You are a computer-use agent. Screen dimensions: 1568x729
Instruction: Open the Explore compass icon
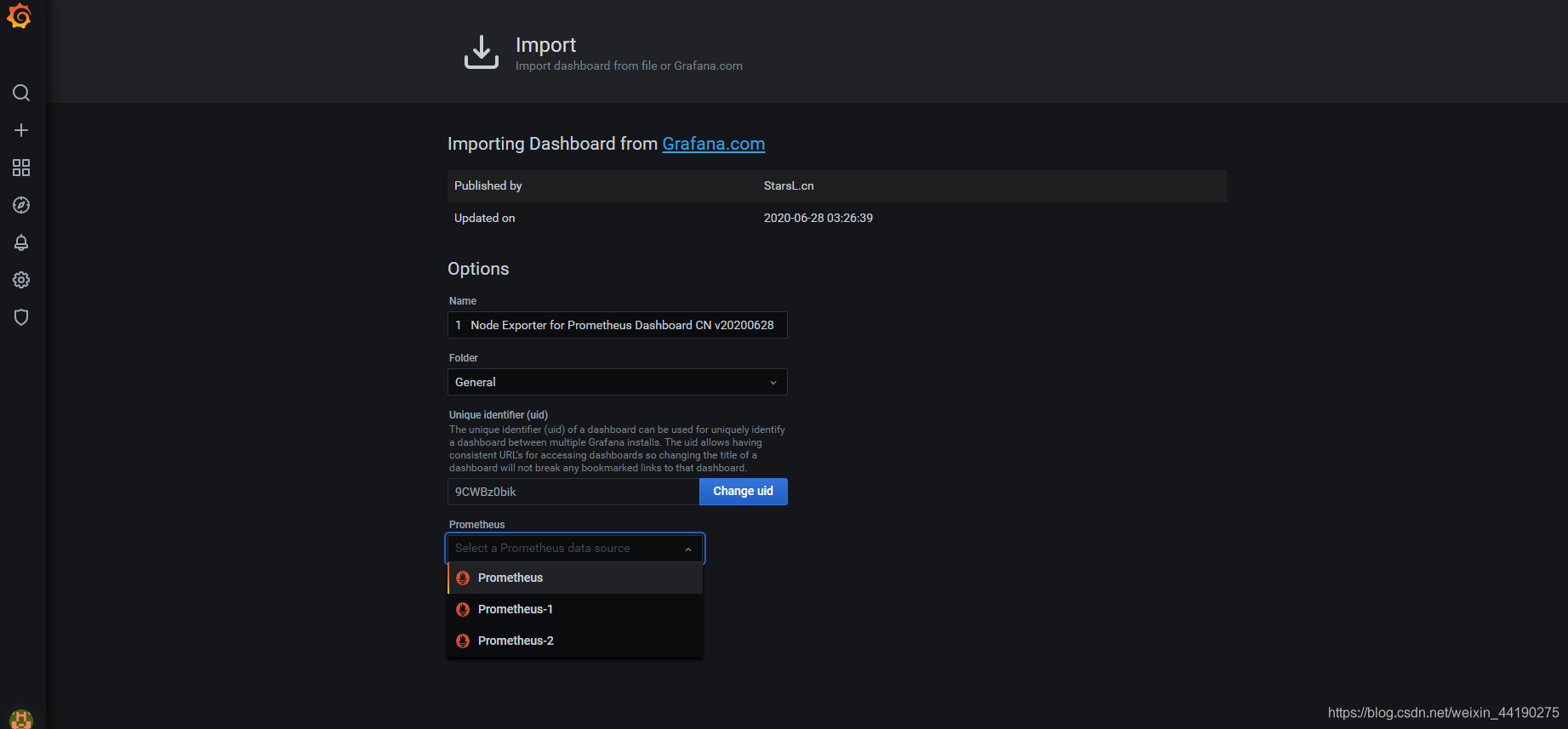(x=21, y=205)
